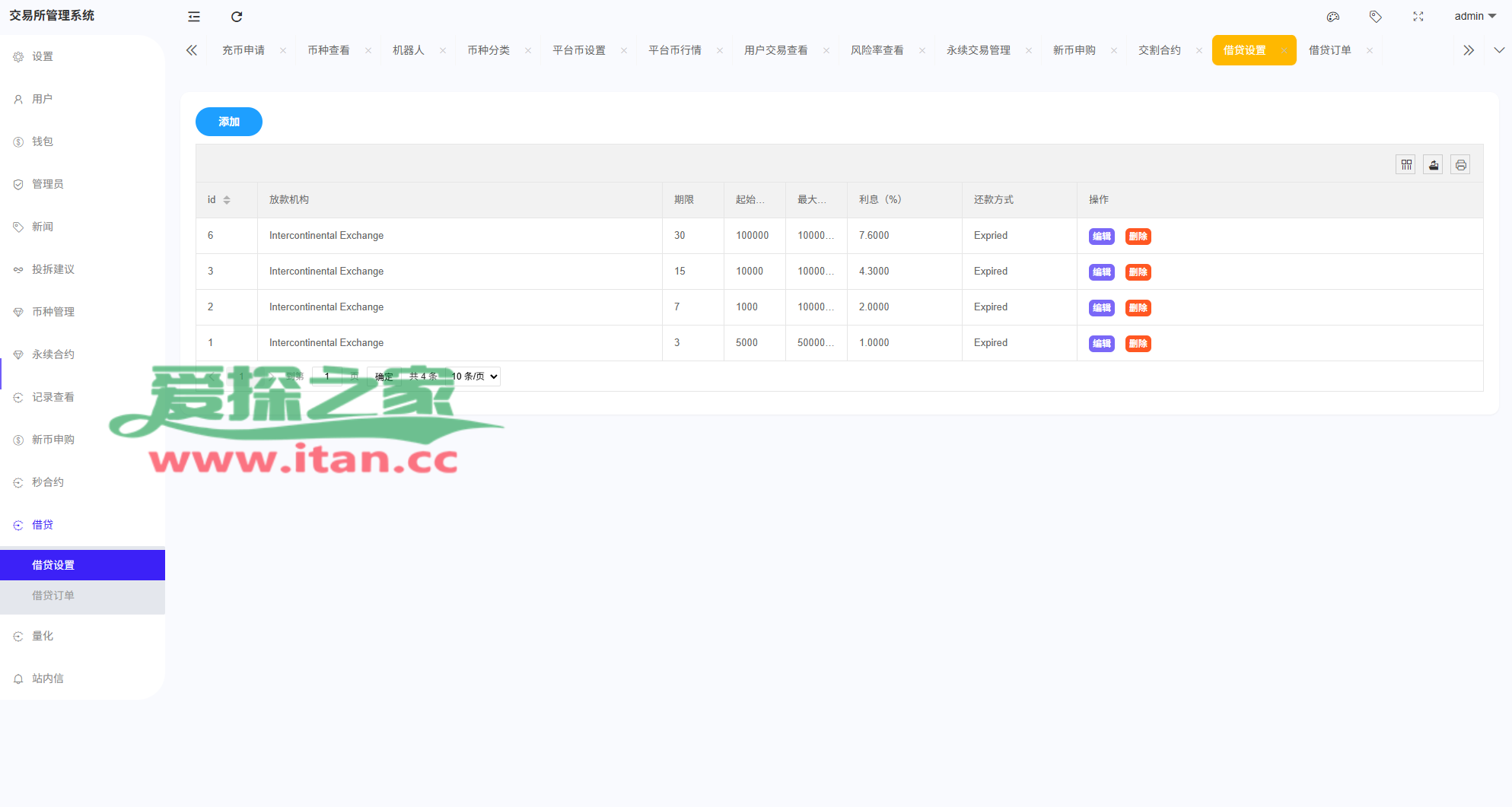Click the tag icon in header
The image size is (1512, 807).
click(1375, 17)
